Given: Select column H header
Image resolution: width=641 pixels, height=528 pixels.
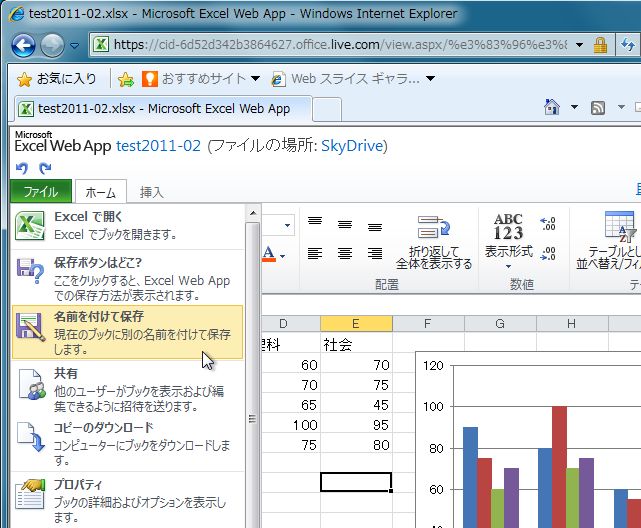Looking at the screenshot, I should 572,324.
